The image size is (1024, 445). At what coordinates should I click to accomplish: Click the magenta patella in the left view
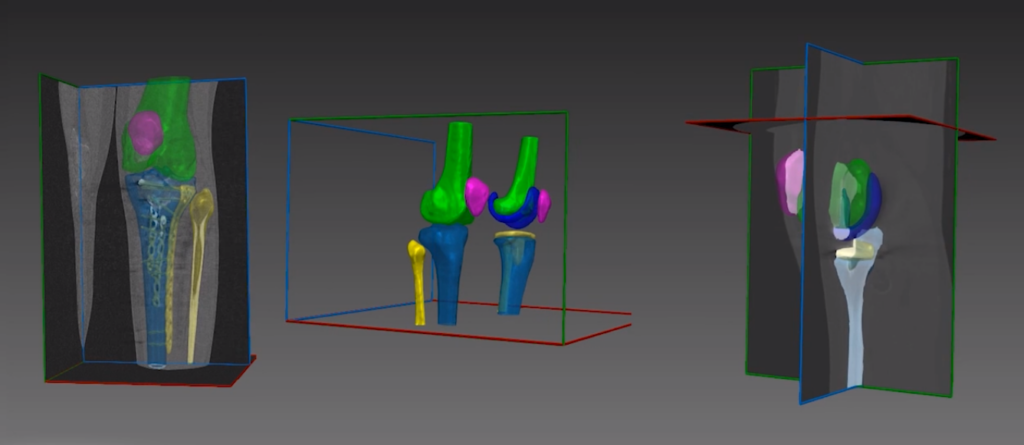tap(146, 132)
